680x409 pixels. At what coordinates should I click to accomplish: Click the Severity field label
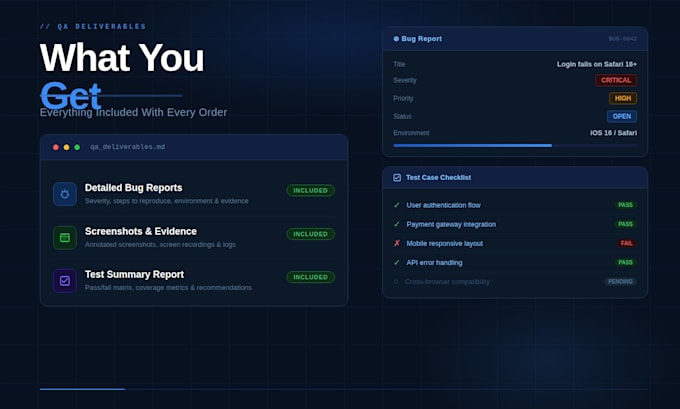[405, 80]
